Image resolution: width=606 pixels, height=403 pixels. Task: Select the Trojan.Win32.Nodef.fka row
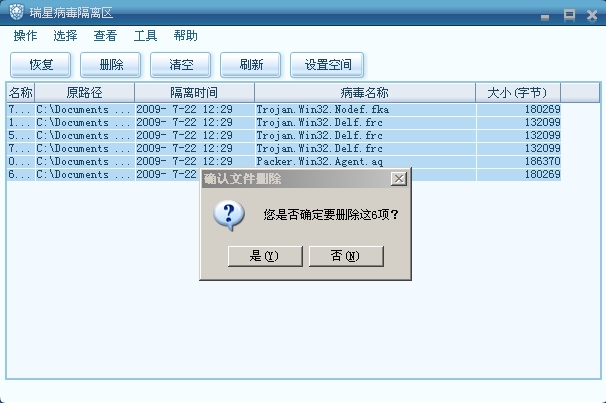tap(284, 109)
